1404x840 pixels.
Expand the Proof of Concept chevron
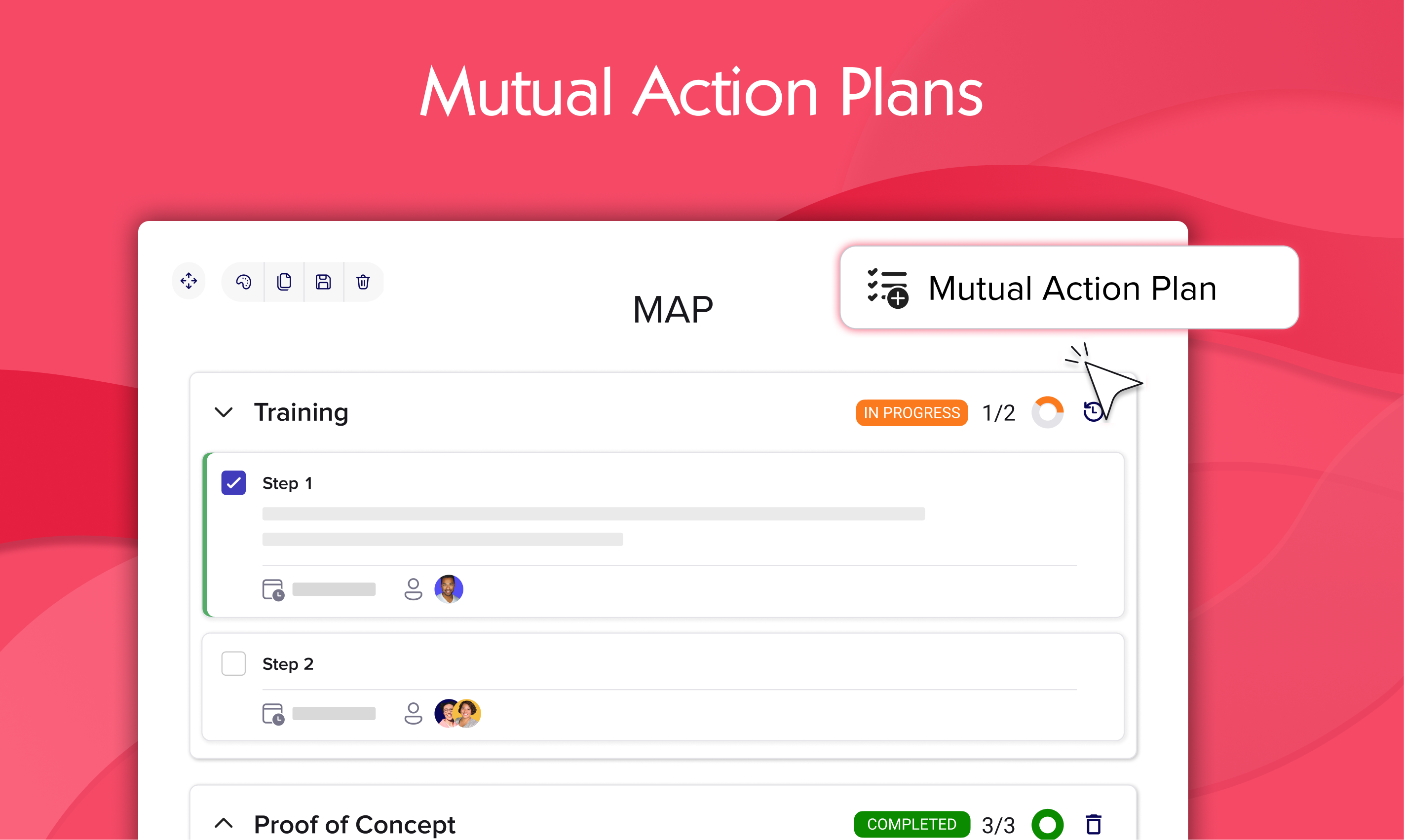(224, 823)
